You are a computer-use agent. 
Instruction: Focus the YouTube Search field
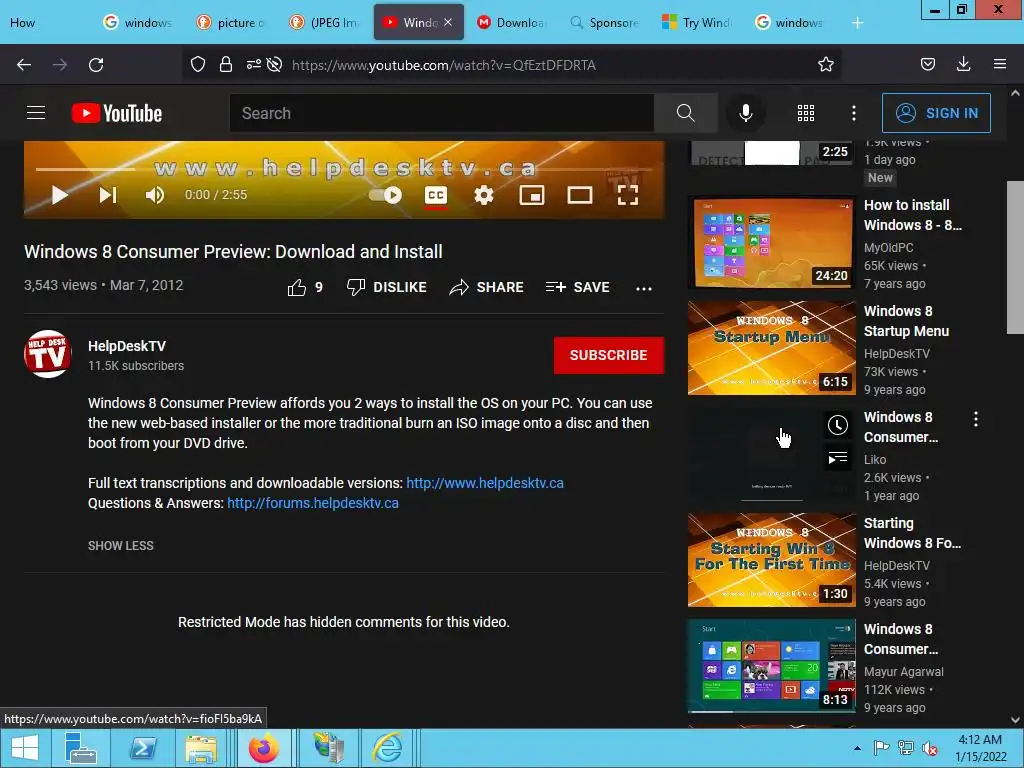[x=441, y=113]
